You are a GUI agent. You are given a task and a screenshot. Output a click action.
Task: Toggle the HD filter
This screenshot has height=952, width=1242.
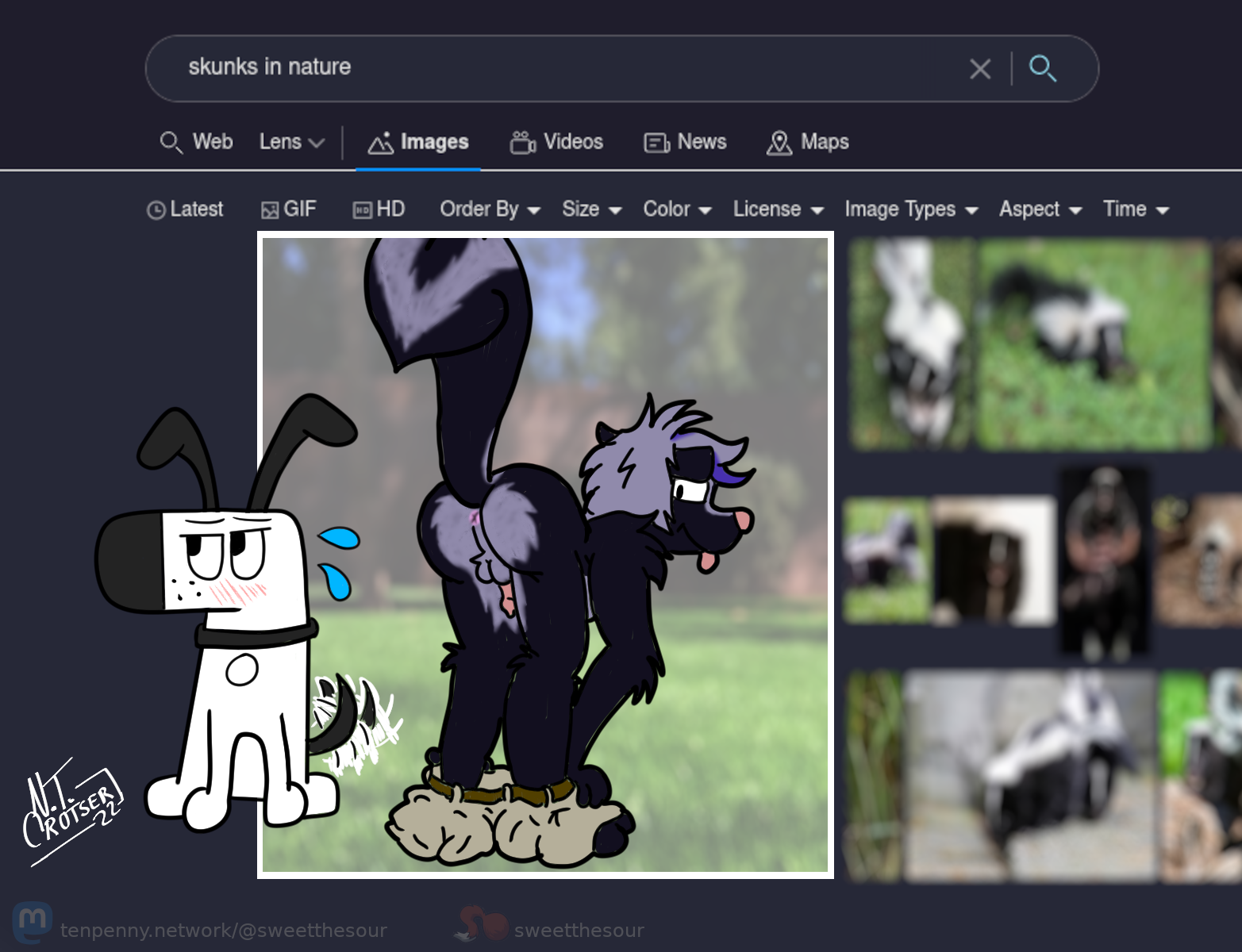(x=379, y=209)
